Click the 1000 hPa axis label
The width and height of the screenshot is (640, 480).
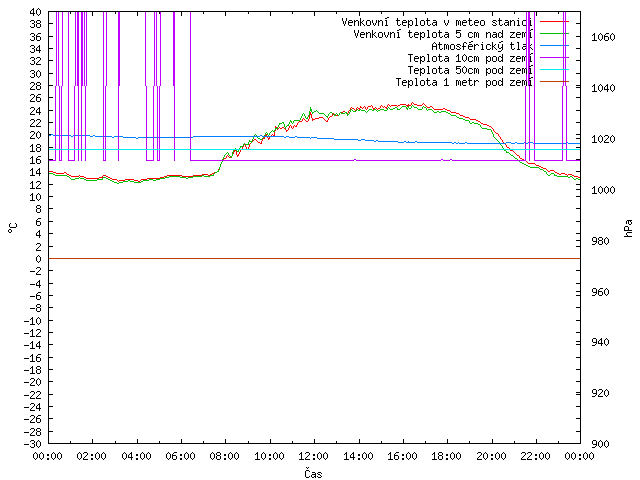tap(603, 190)
